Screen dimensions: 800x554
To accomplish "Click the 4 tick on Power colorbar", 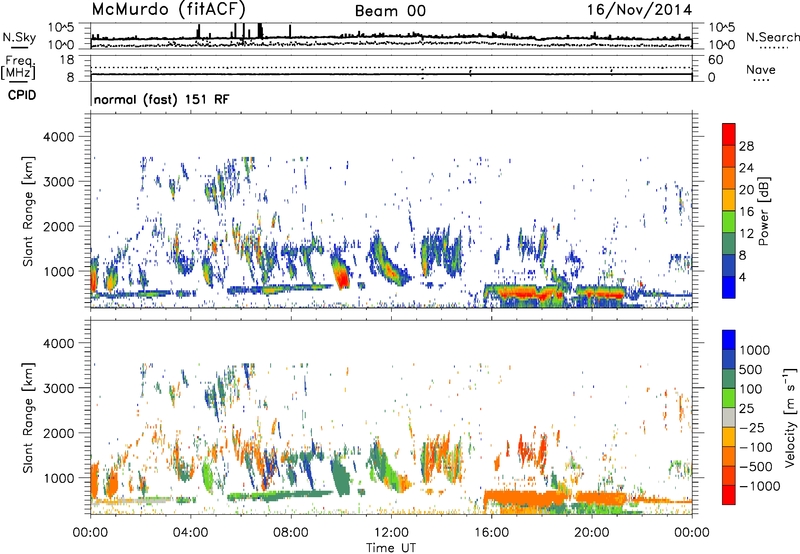I will [742, 277].
